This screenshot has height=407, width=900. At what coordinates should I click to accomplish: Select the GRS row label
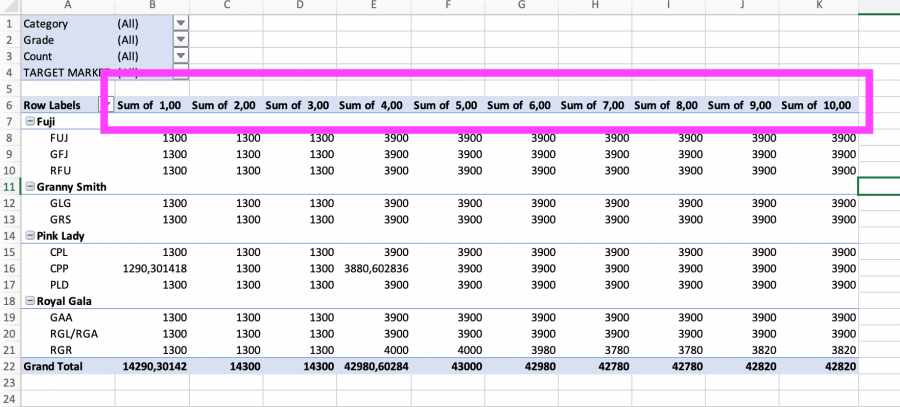coord(60,219)
